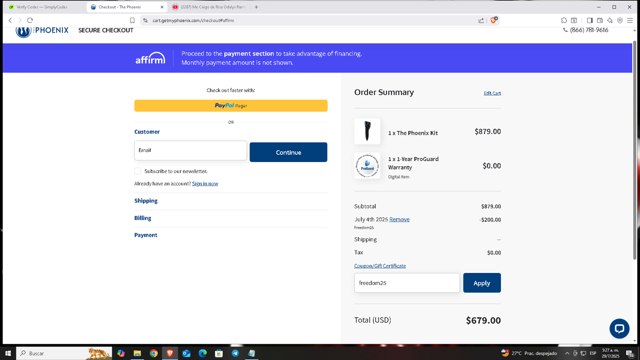The height and width of the screenshot is (360, 640).
Task: Switch to the Verify Codes SimplyCodes tab
Action: pyautogui.click(x=42, y=7)
